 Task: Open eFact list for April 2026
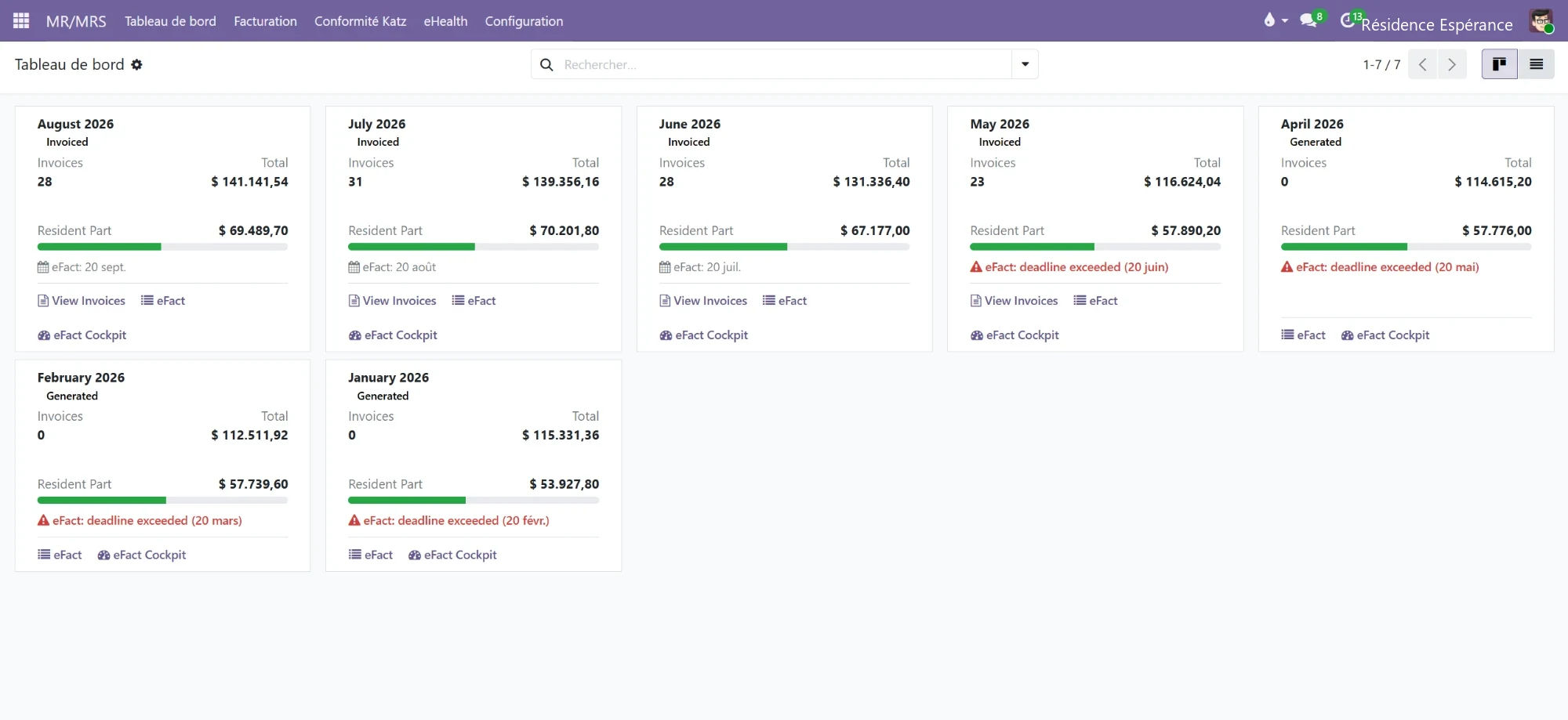coord(1303,335)
